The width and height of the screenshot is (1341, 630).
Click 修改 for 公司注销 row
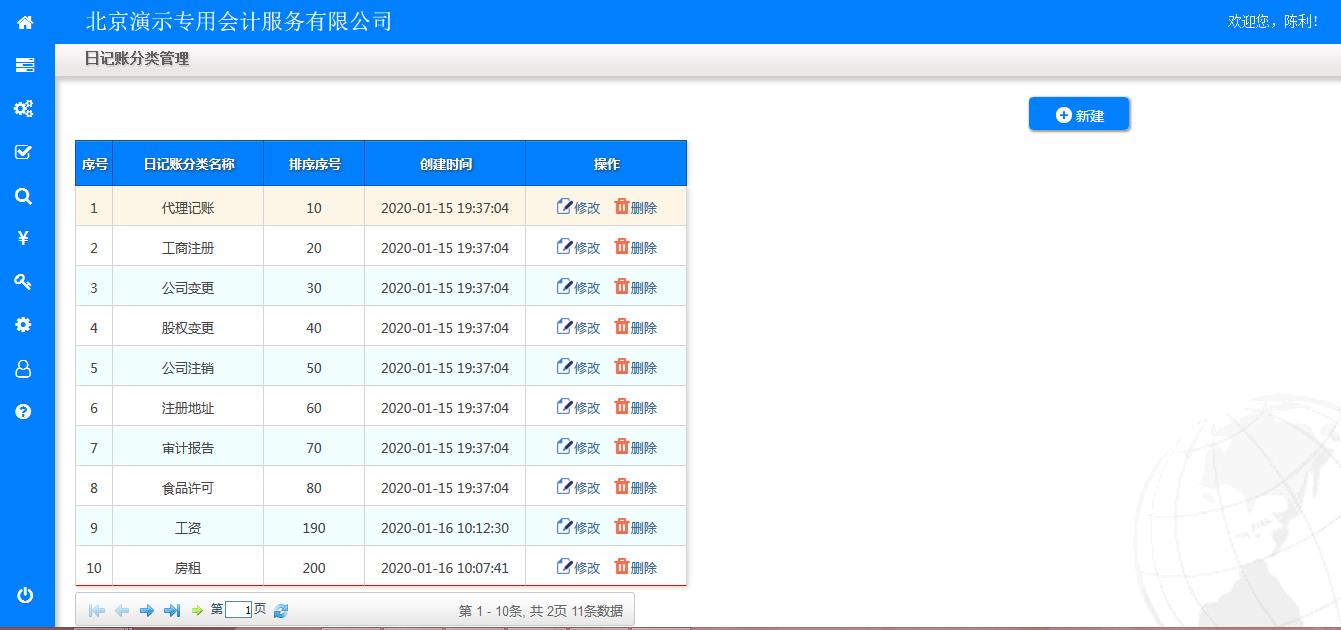tap(579, 367)
